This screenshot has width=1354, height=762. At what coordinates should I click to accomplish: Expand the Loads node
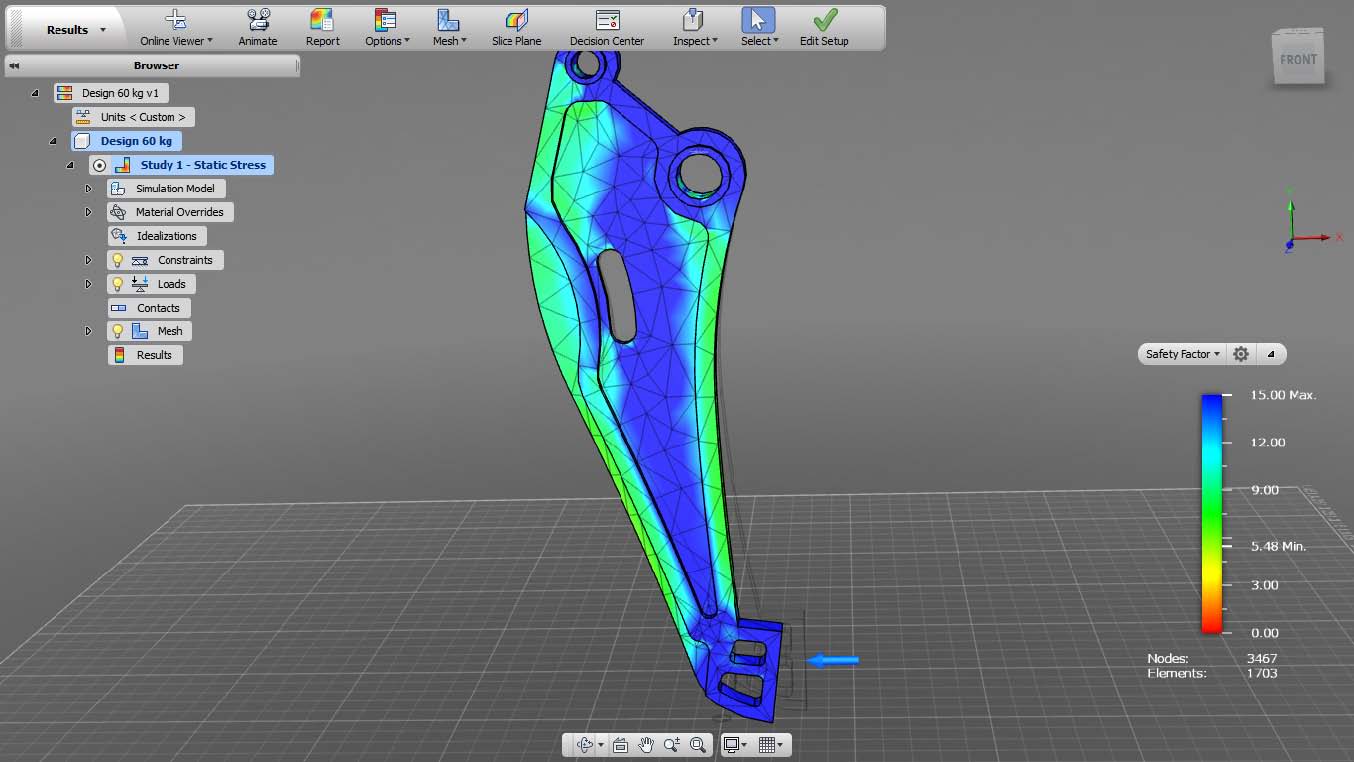(88, 284)
